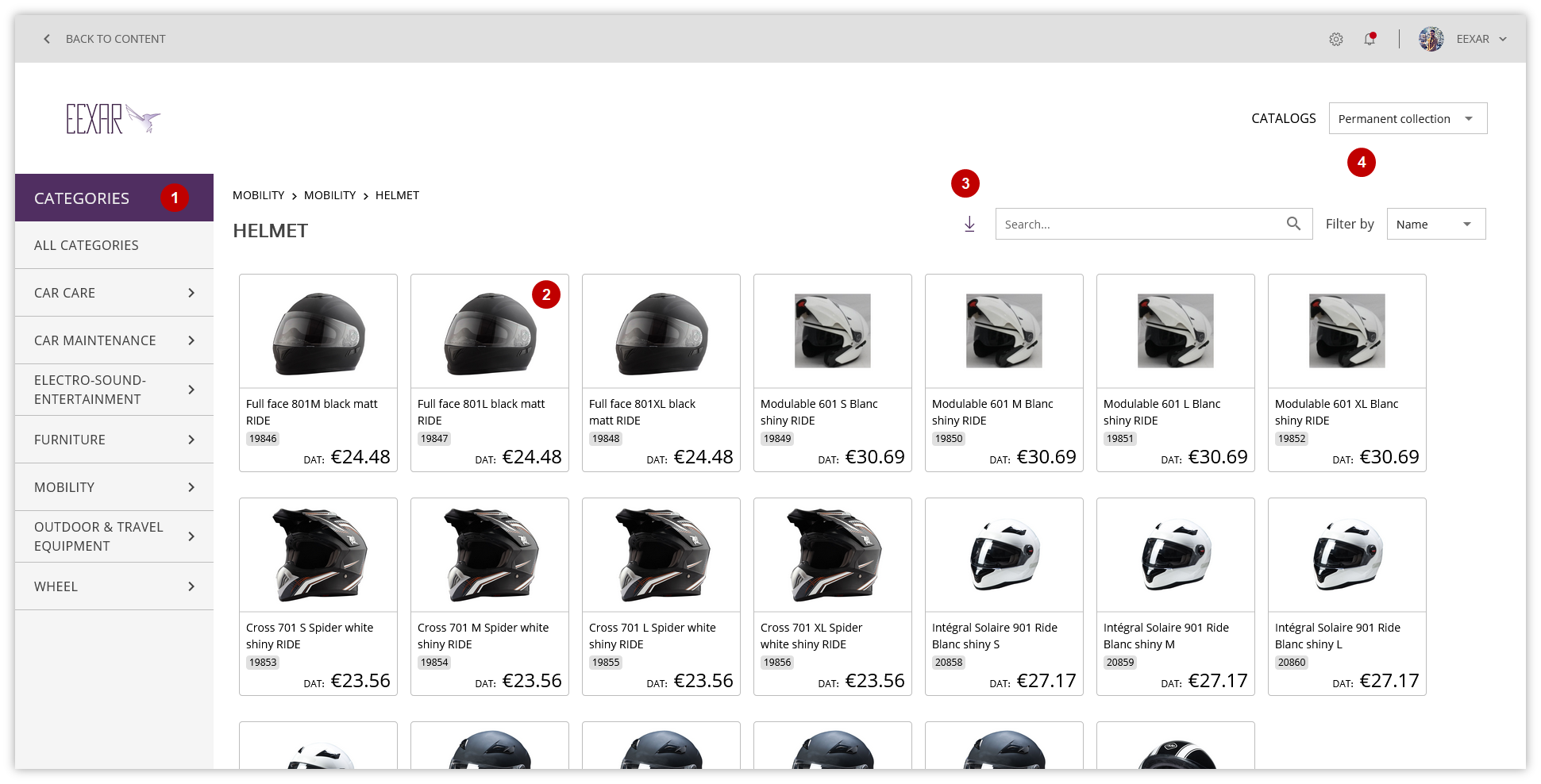Expand the EEXAR account menu
The width and height of the screenshot is (1541, 784).
[1503, 39]
